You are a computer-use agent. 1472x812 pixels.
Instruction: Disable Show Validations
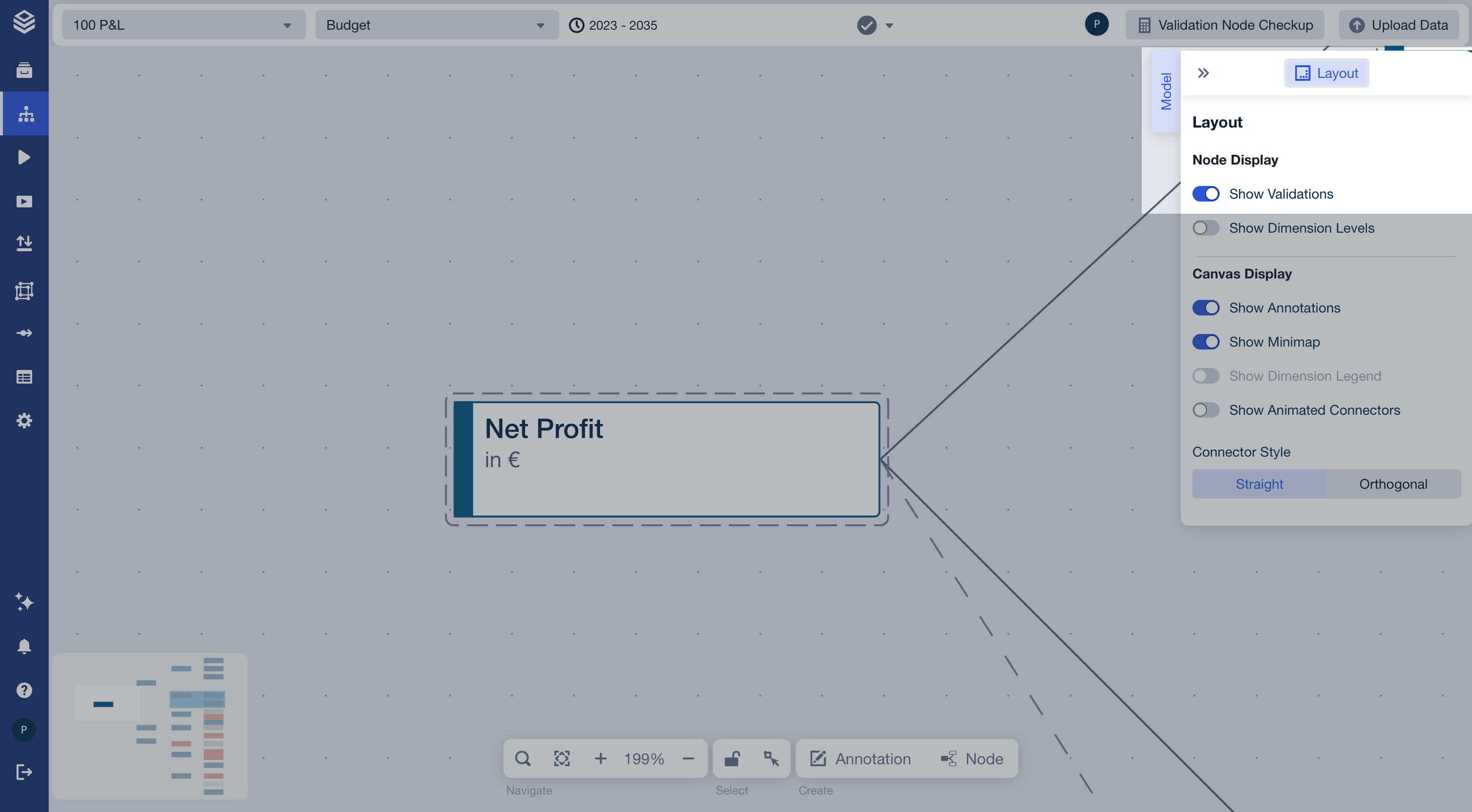pyautogui.click(x=1206, y=194)
